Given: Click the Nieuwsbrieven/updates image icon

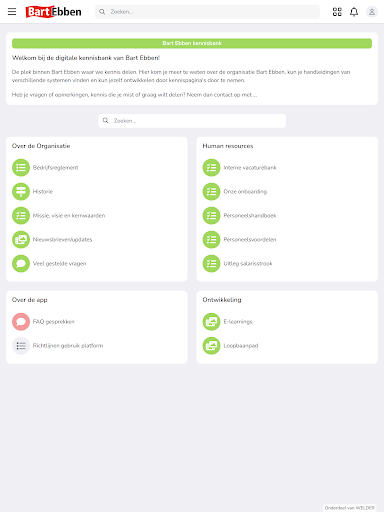Looking at the screenshot, I should (x=21, y=239).
